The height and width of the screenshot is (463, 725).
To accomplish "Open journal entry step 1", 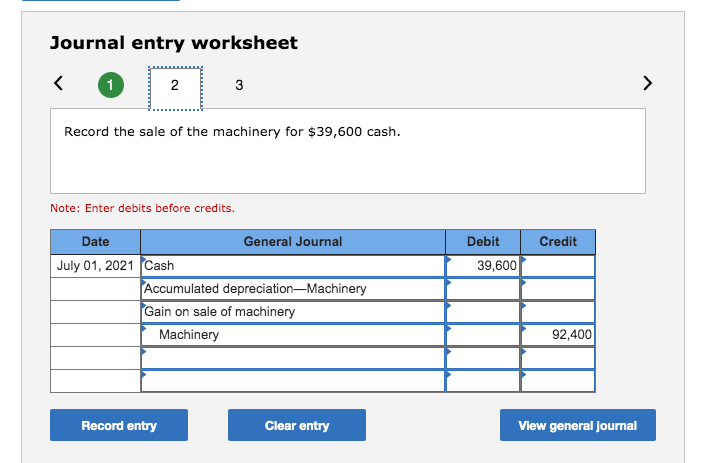I will click(x=111, y=85).
